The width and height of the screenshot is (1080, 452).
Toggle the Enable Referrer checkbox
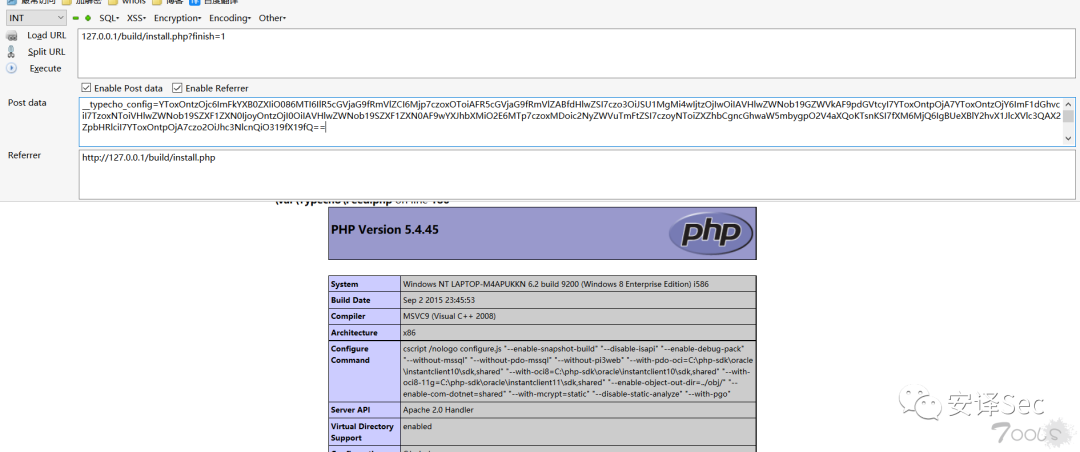[x=177, y=88]
